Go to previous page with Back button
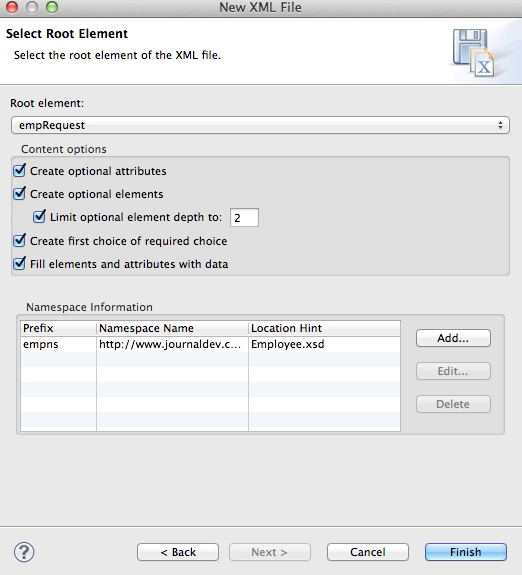This screenshot has width=522, height=575. point(178,552)
